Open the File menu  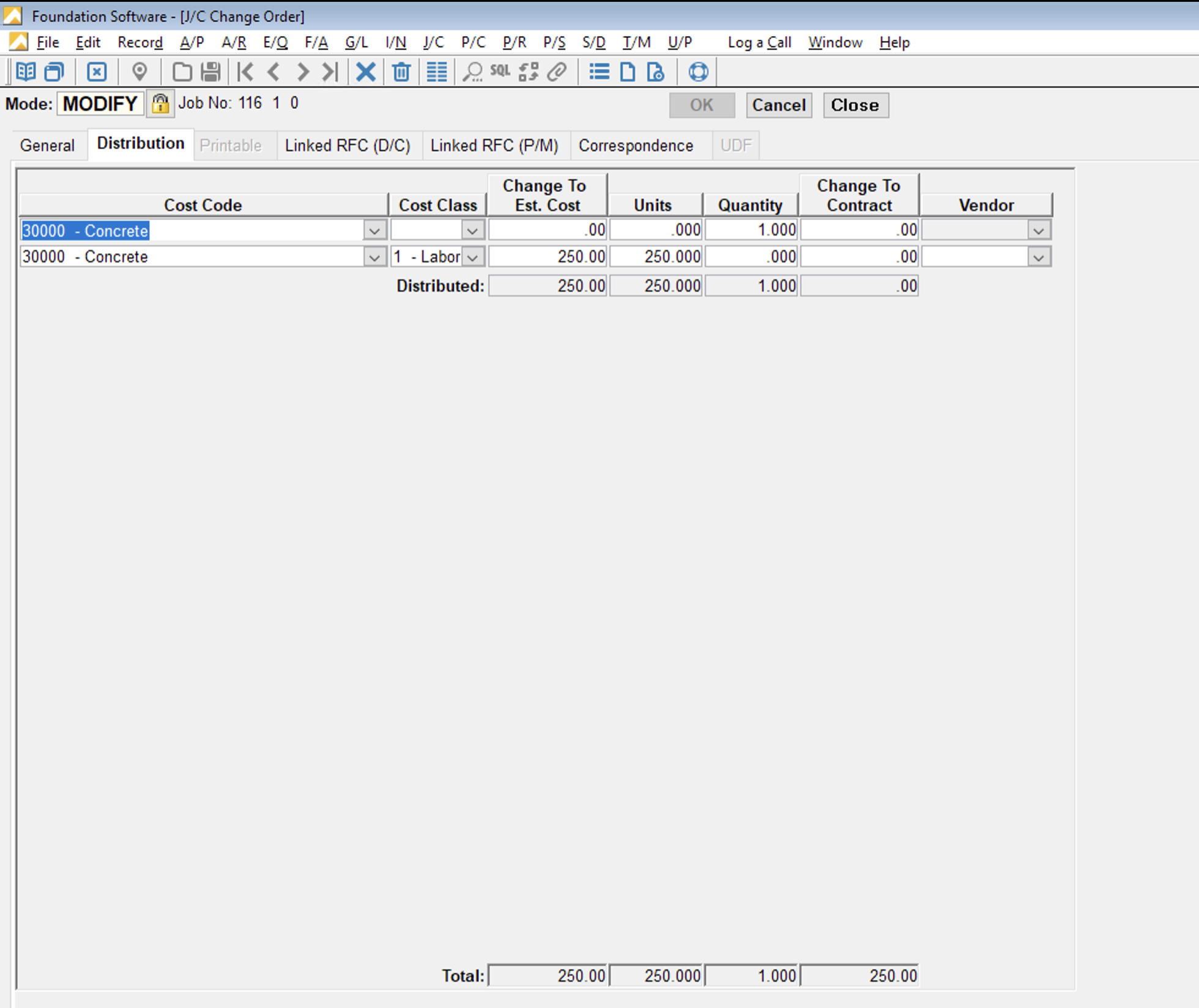click(x=48, y=42)
